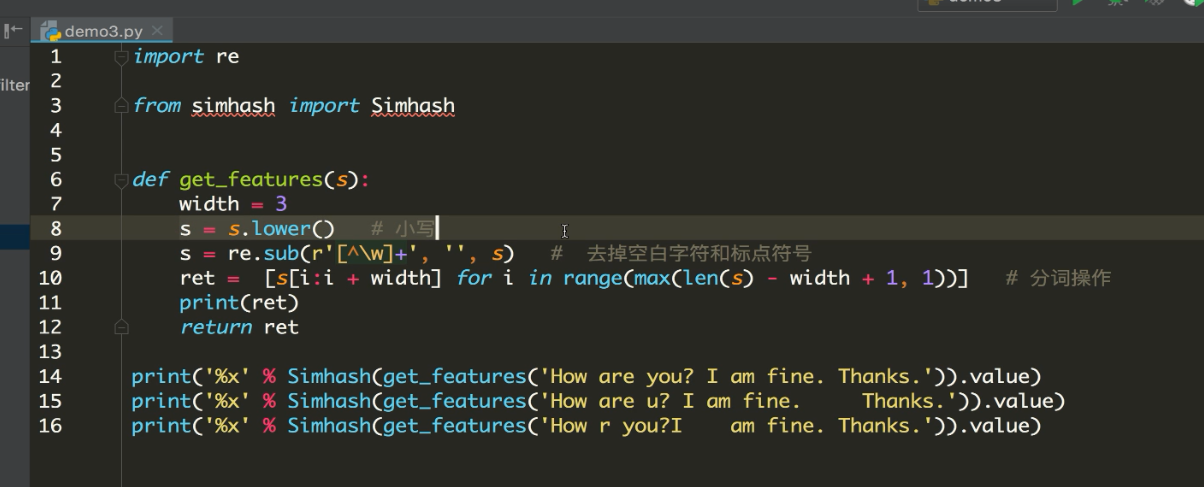The height and width of the screenshot is (487, 1204).
Task: Click line number 14 in the gutter
Action: click(51, 377)
